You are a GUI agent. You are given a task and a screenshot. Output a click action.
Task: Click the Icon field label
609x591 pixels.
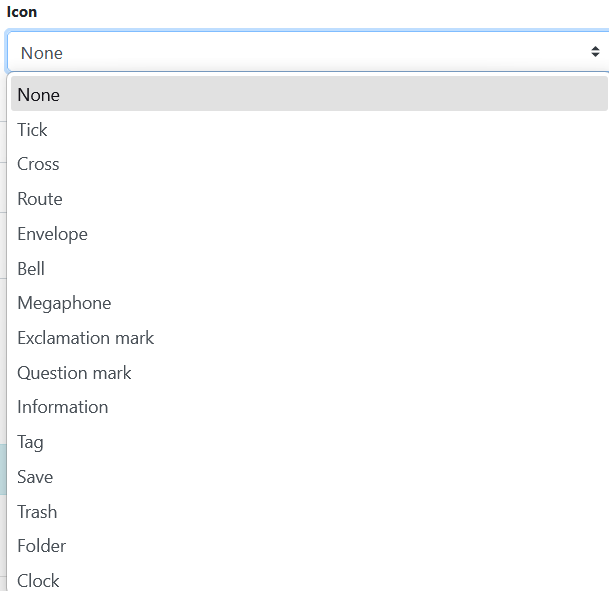coord(22,12)
